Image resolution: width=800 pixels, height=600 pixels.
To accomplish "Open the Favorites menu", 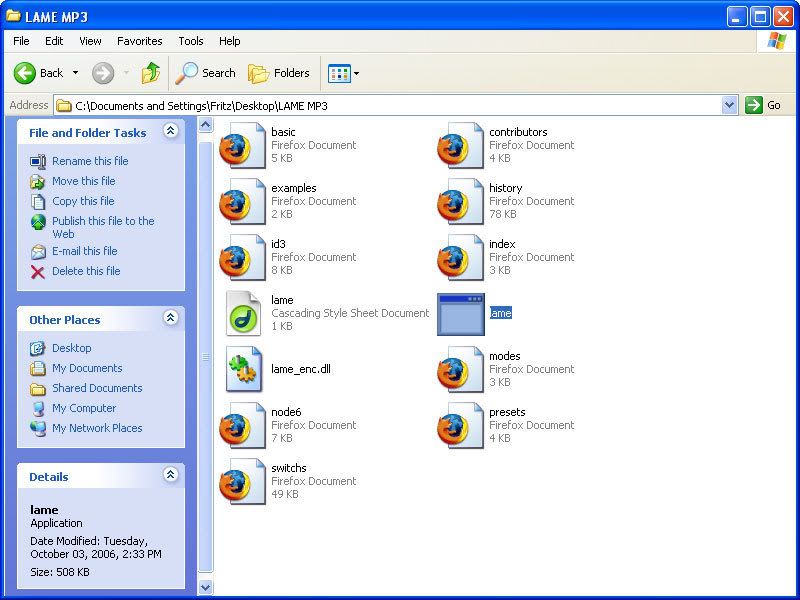I will [139, 41].
